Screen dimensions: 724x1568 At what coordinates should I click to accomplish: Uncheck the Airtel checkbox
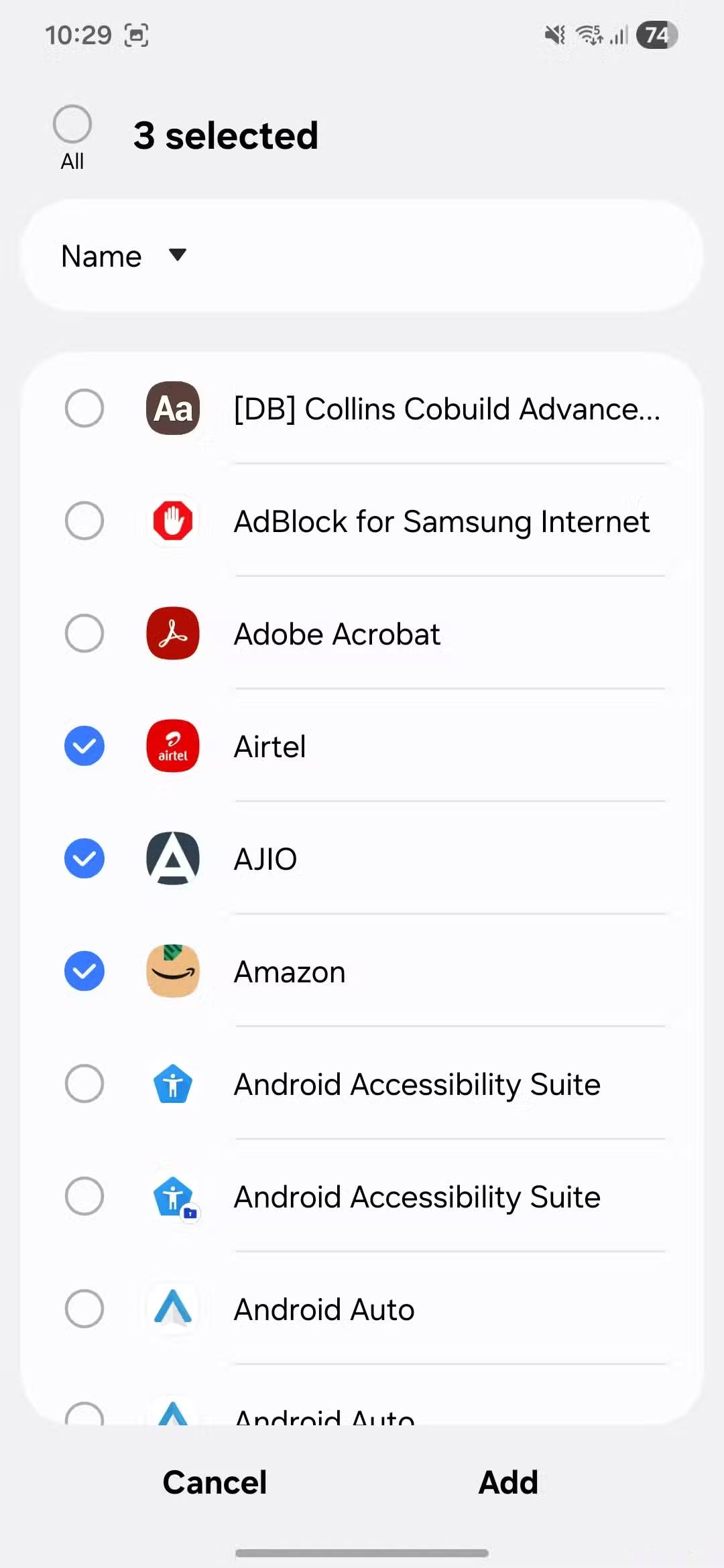click(84, 746)
